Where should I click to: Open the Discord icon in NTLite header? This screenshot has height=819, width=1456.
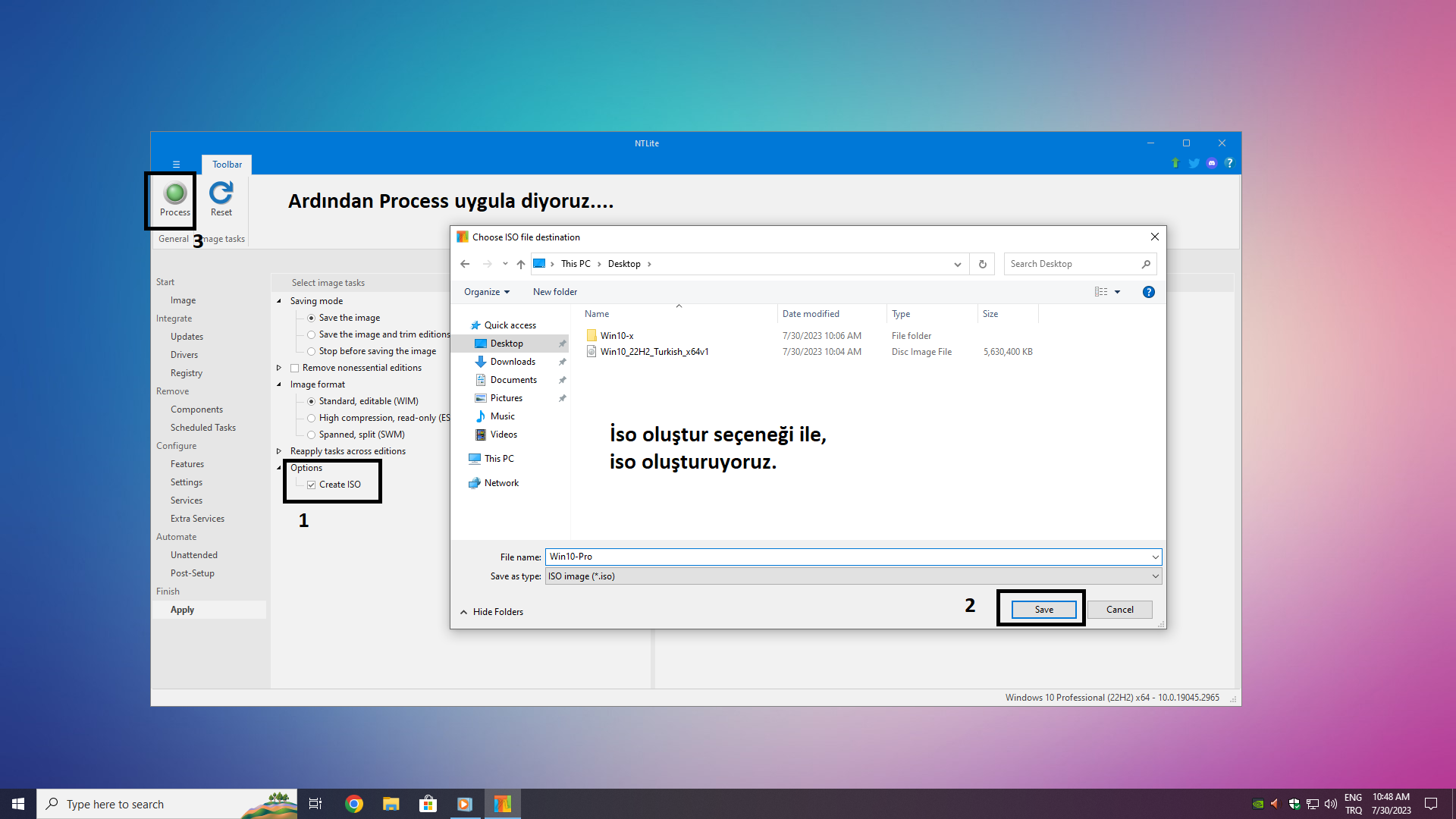point(1212,163)
